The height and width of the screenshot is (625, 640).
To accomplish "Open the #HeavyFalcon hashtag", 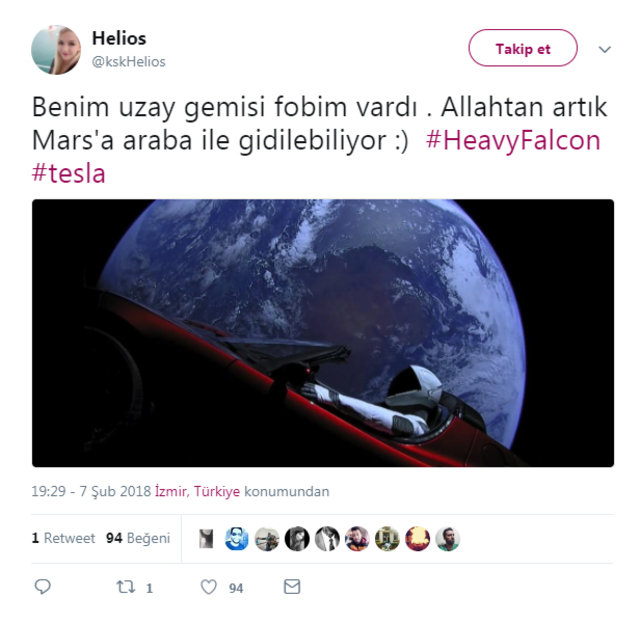I will [513, 140].
